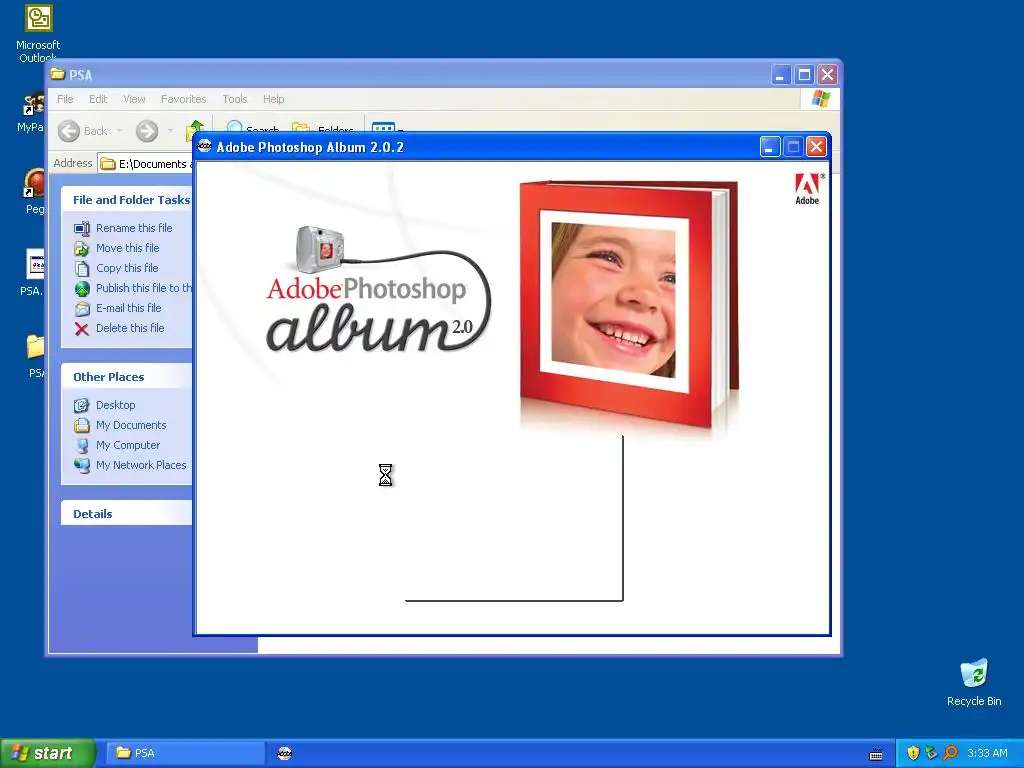The image size is (1024, 768).
Task: Click Publish this file to the Web
Action: 144,288
